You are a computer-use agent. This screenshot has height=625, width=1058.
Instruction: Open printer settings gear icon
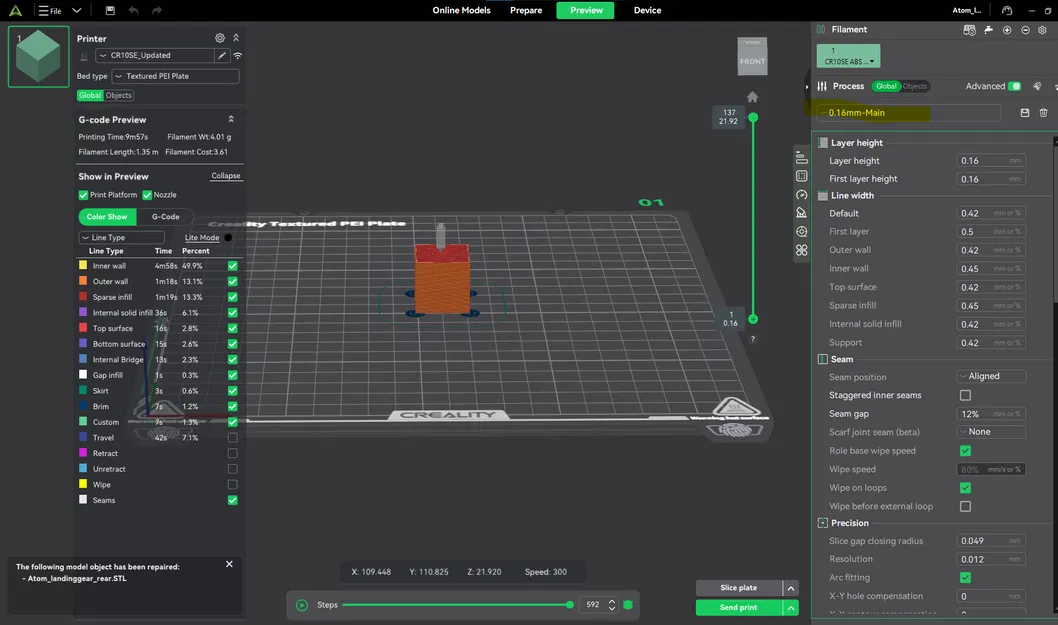pos(220,38)
